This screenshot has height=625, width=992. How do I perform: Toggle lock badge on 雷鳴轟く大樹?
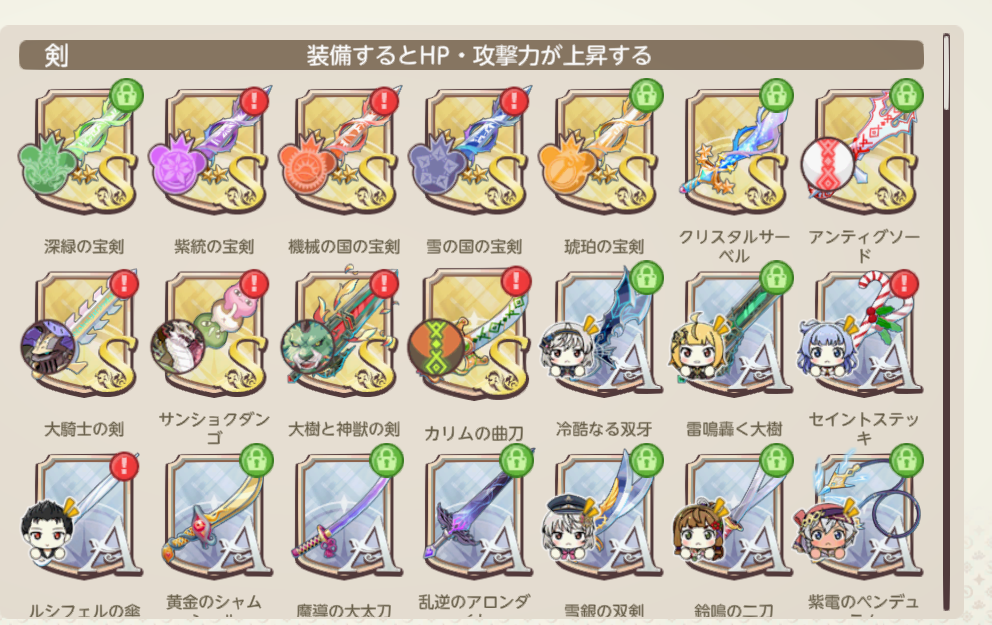[776, 278]
